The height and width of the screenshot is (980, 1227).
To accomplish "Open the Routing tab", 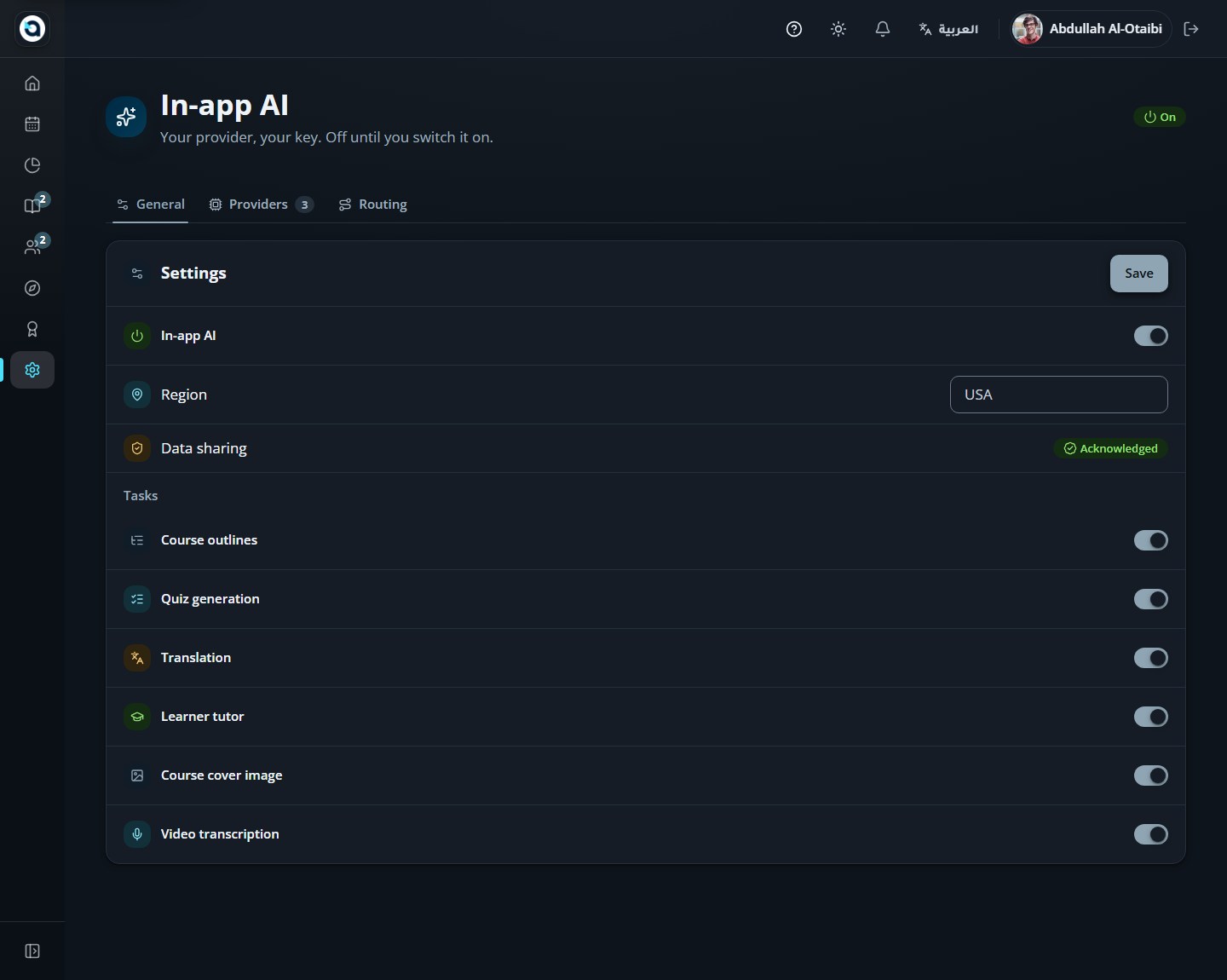I will (372, 205).
